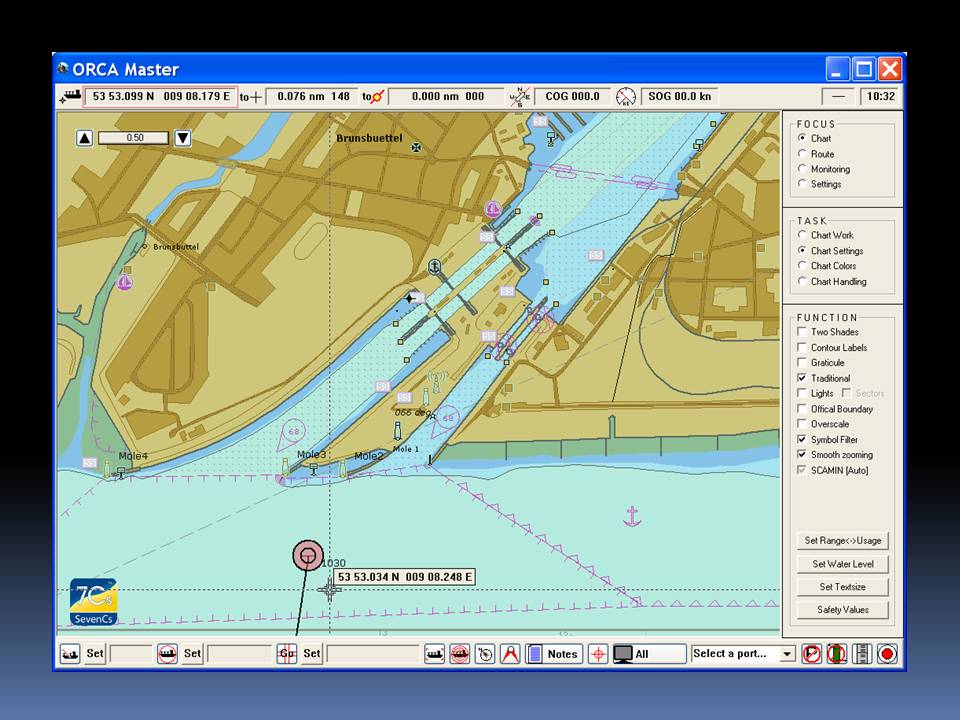Click the ORCA Master title bar icon
This screenshot has width=960, height=720.
(62, 69)
